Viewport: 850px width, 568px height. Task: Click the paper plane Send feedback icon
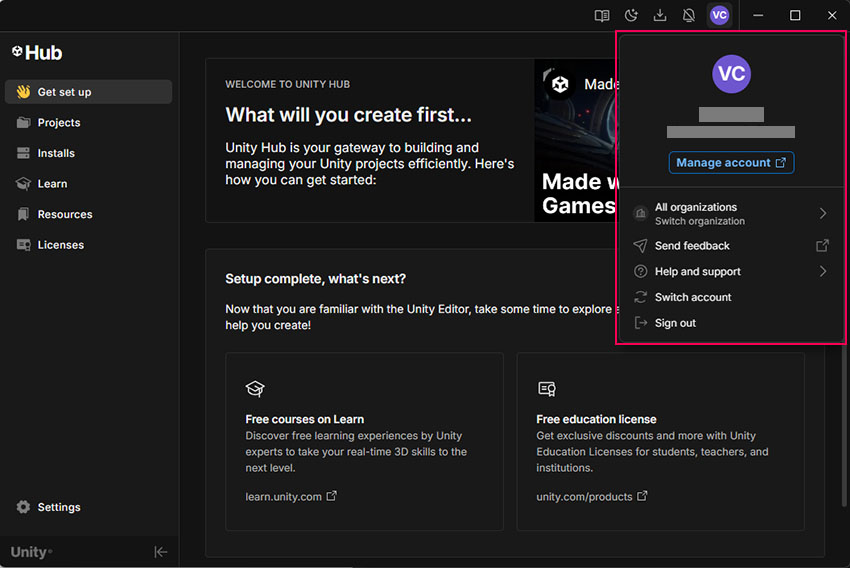(640, 246)
